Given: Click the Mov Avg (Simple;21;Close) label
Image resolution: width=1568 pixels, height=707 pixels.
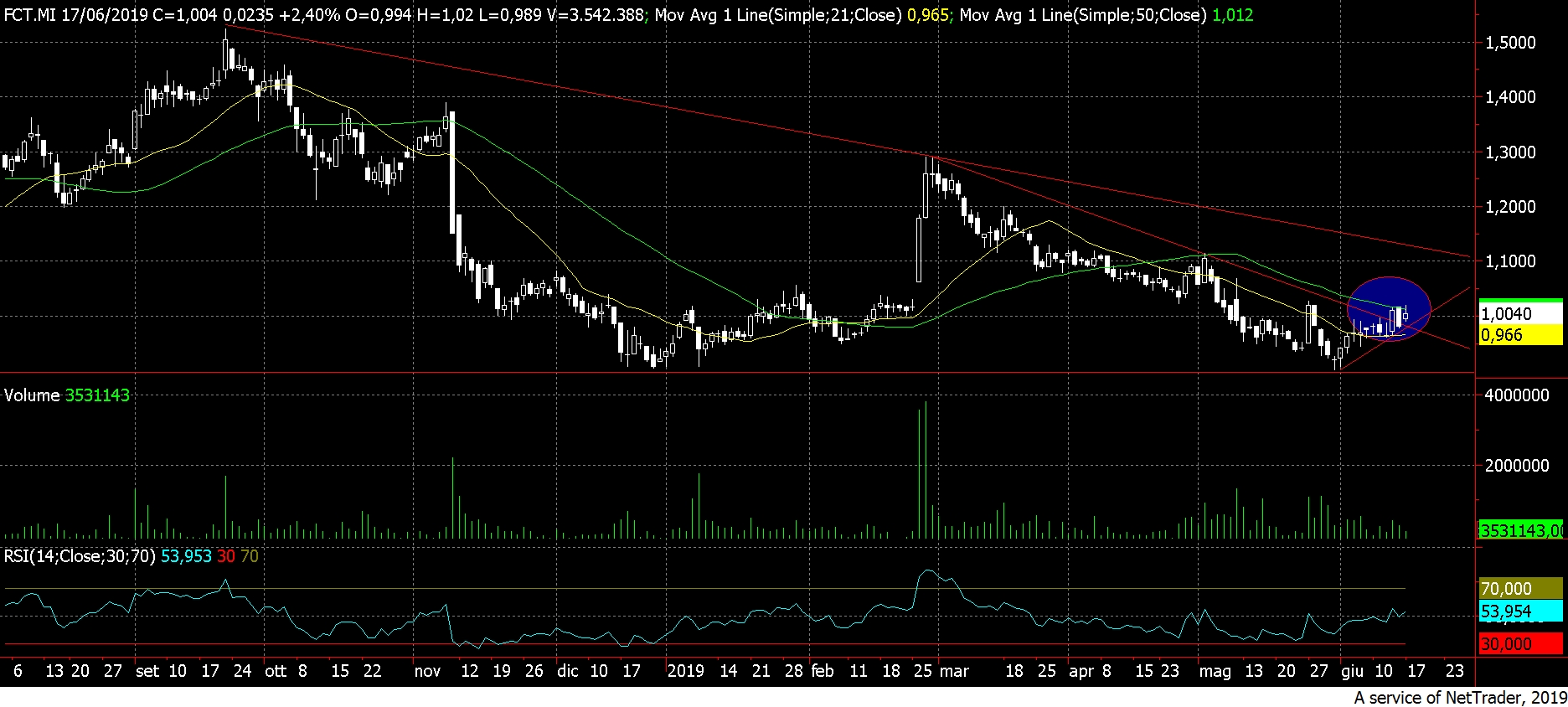Looking at the screenshot, I should tap(778, 15).
